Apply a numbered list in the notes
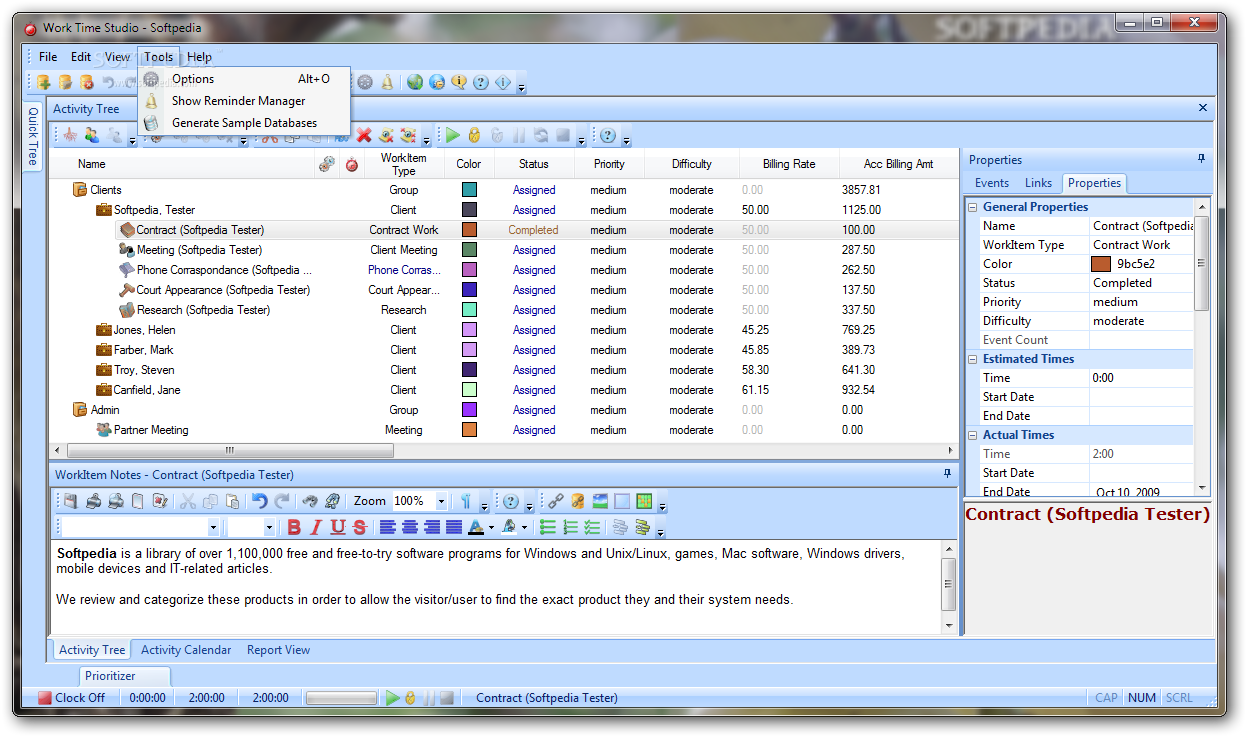Viewport: 1247px width, 737px height. pos(570,527)
